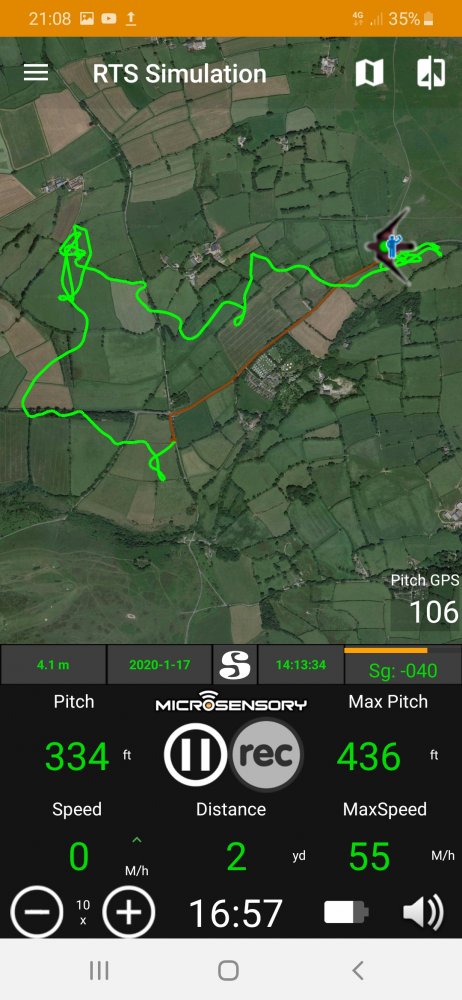This screenshot has height=1000, width=462.
Task: Tap the split-screen flip icon
Action: point(431,73)
